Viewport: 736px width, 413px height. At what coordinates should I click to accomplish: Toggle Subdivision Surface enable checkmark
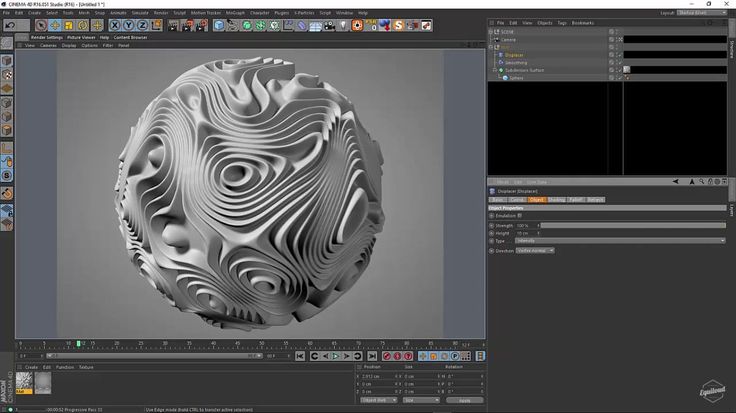(x=620, y=70)
